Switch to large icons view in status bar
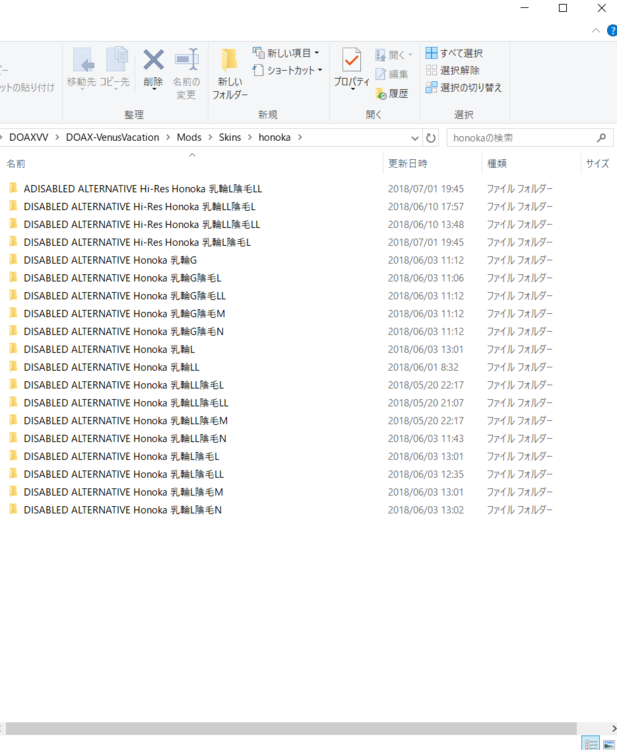This screenshot has width=617, height=750. tap(608, 744)
